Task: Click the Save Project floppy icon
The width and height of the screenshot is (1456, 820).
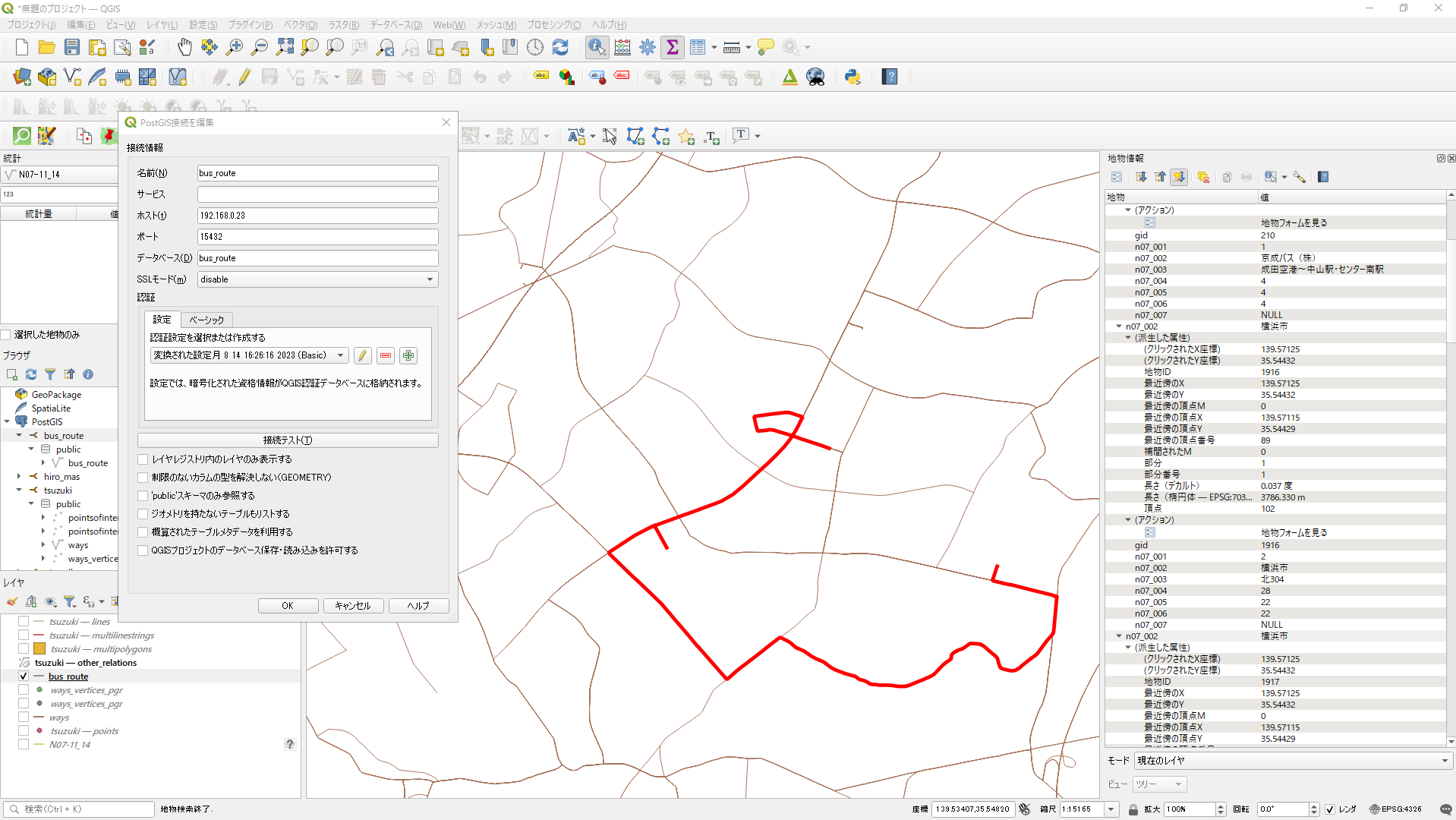Action: point(72,47)
